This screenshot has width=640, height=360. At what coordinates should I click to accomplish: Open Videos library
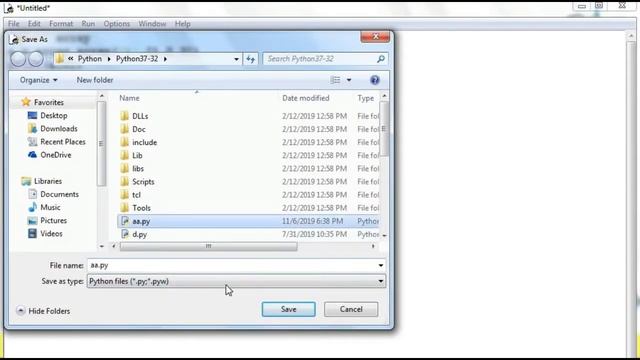[x=51, y=233]
